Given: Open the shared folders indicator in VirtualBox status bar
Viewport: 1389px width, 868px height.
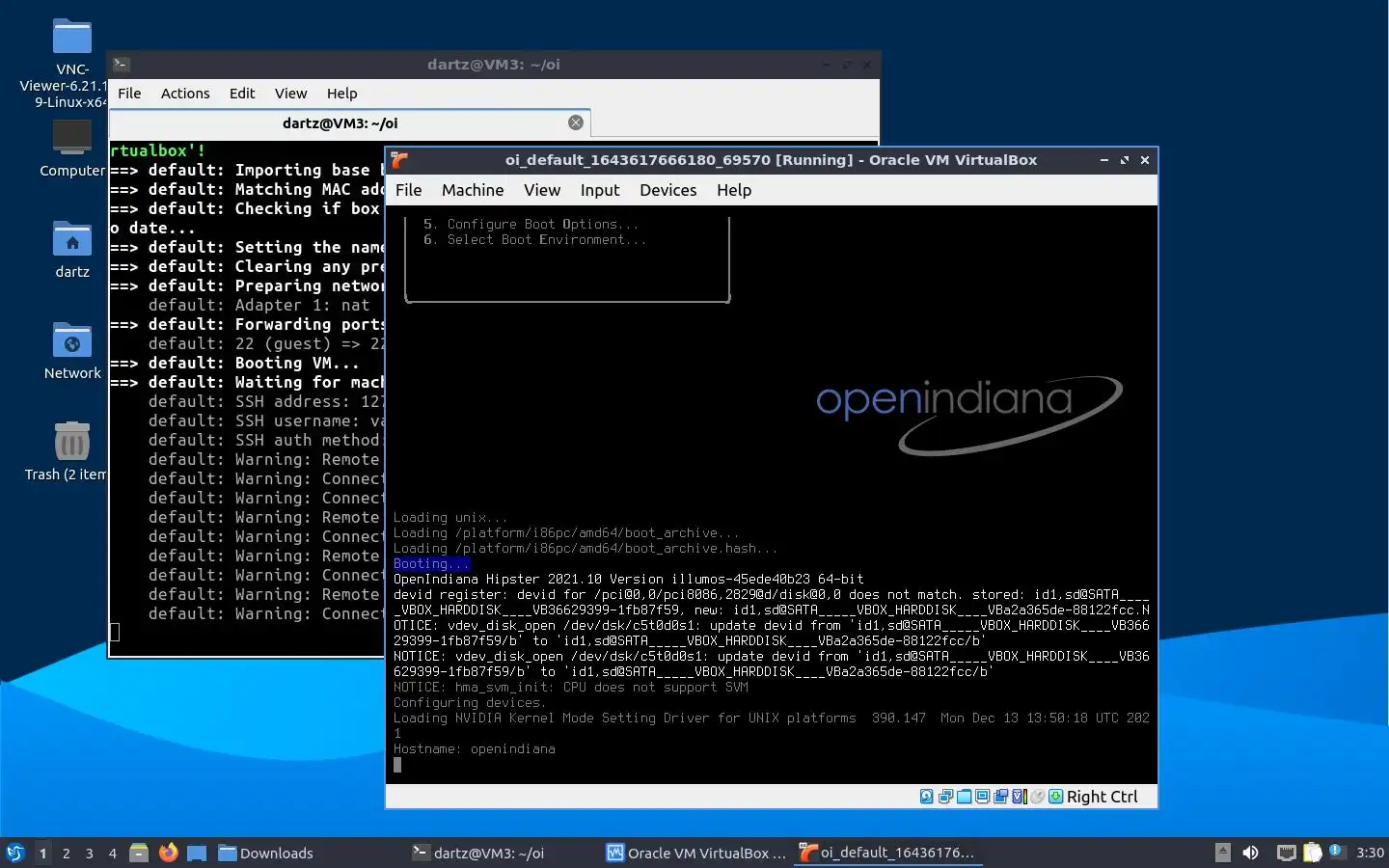Looking at the screenshot, I should point(964,797).
